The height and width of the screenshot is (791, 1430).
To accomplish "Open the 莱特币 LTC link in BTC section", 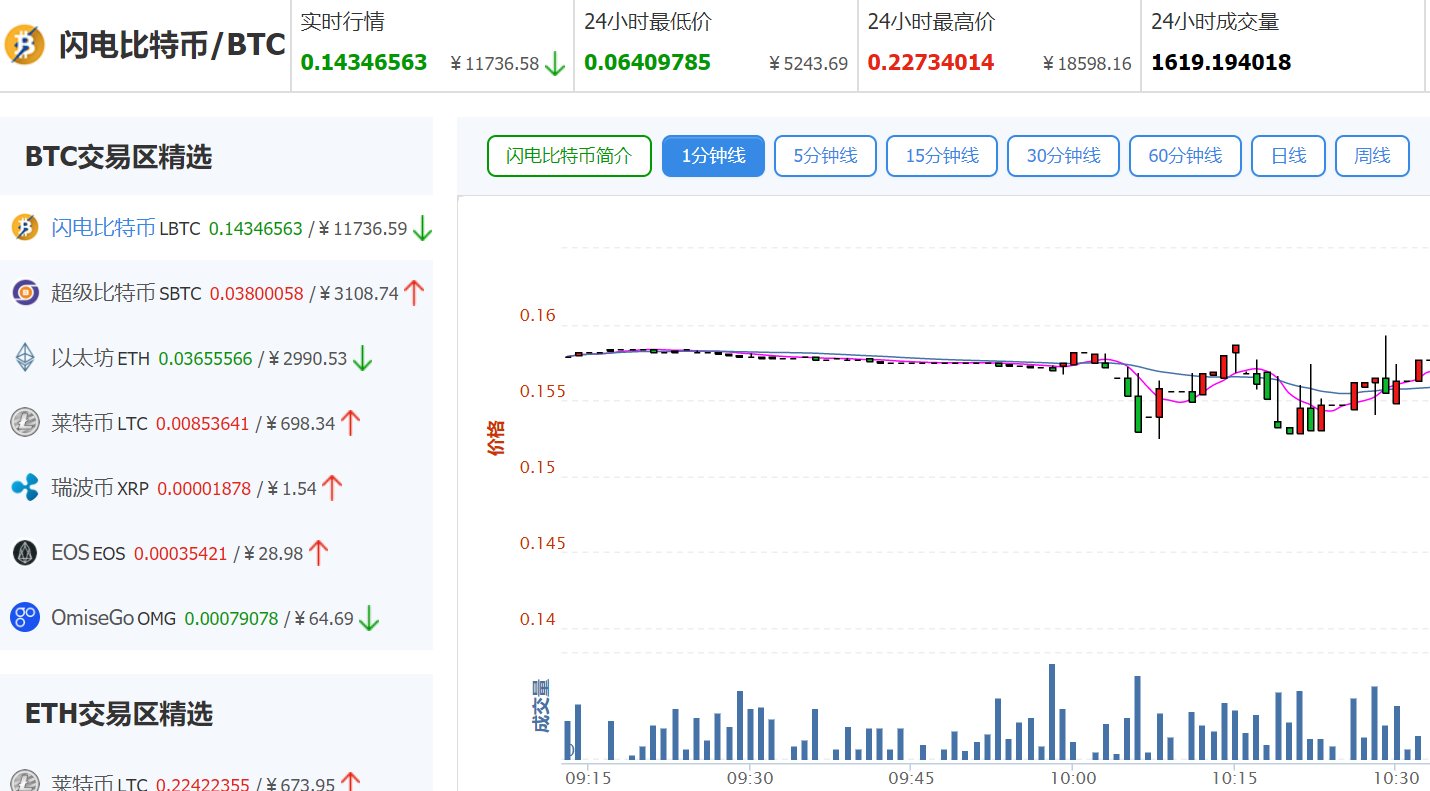I will pos(99,423).
